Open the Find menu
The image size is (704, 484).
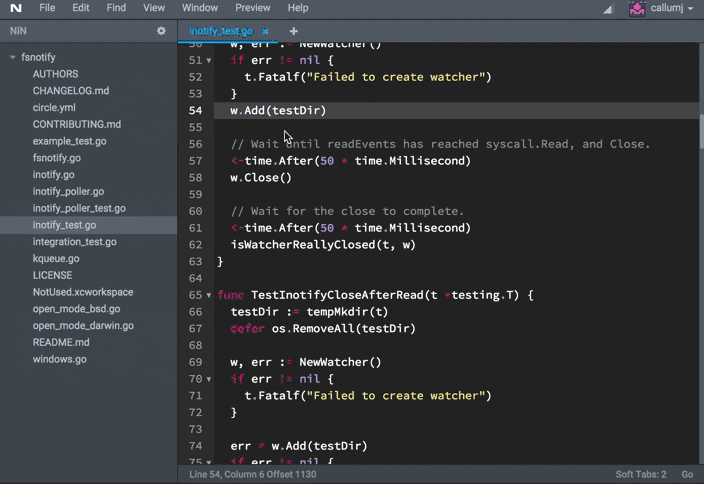pos(116,8)
